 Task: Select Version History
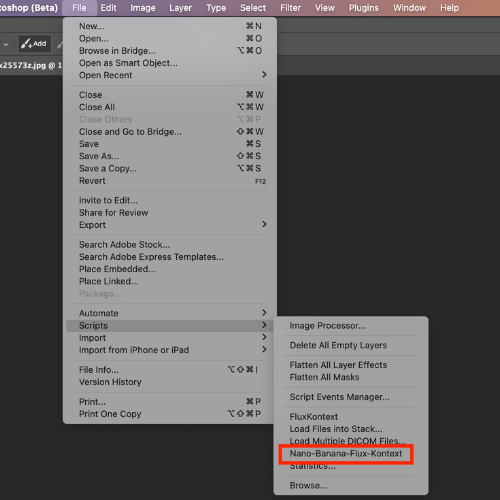coord(170,382)
